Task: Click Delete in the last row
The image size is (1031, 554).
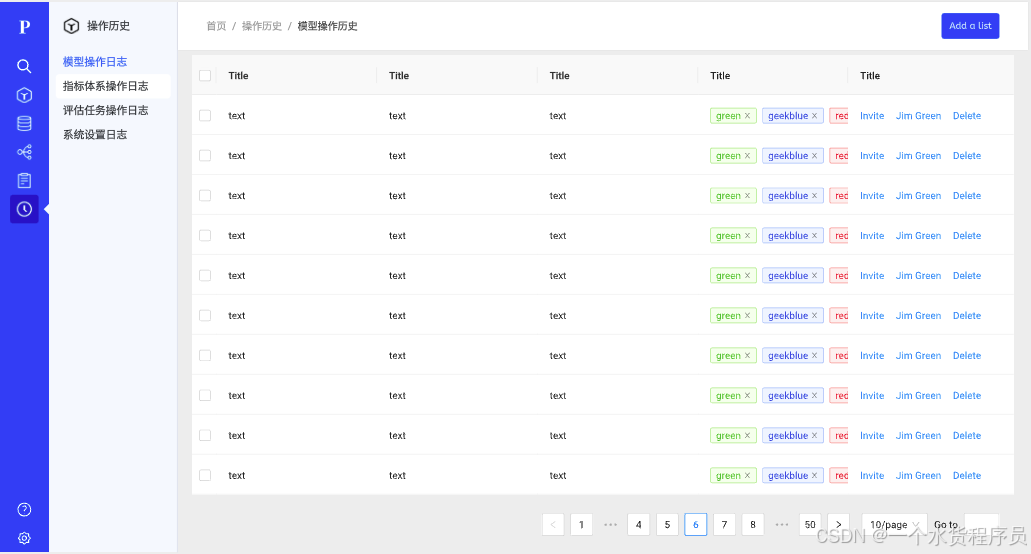Action: [x=967, y=476]
